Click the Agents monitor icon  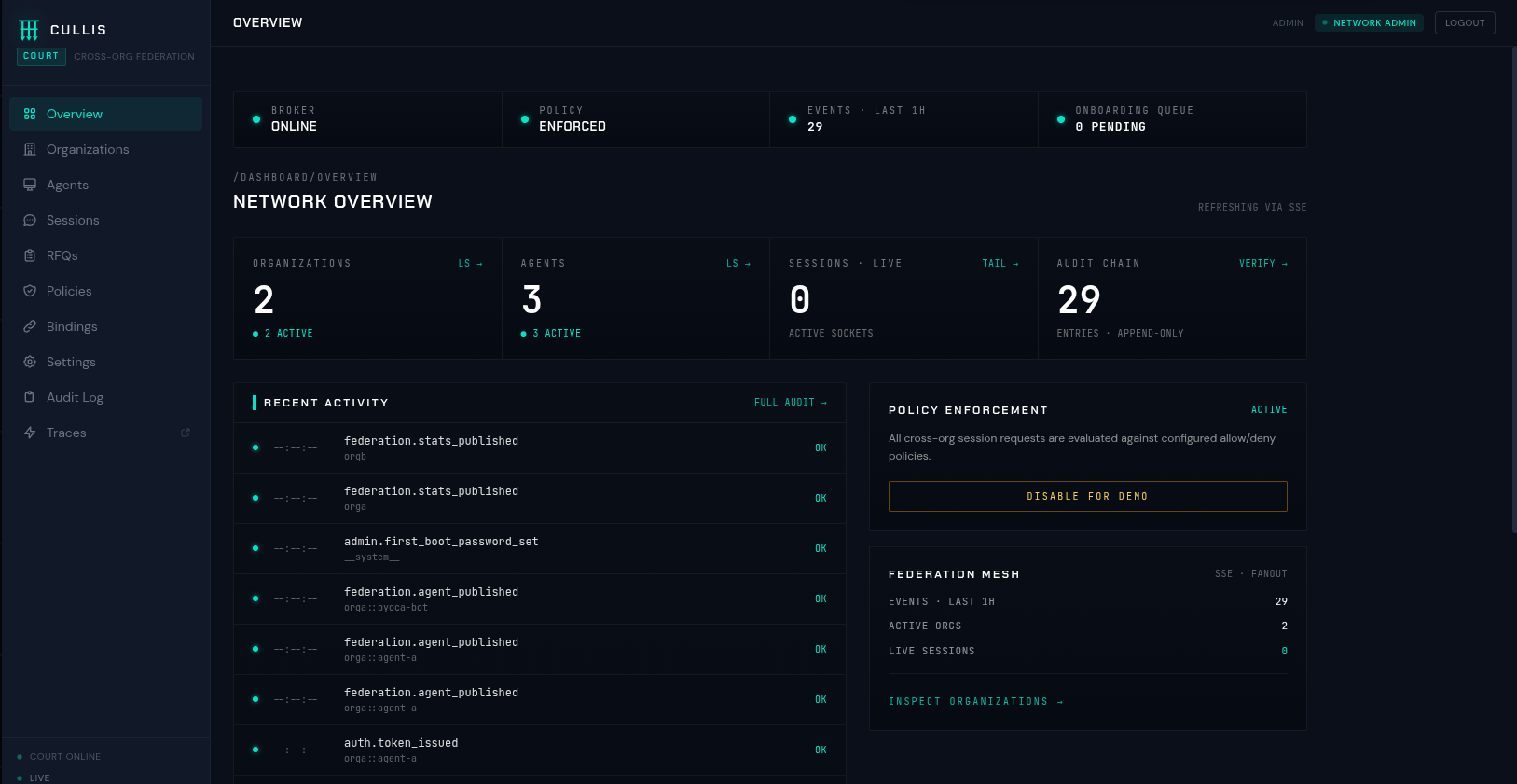30,185
